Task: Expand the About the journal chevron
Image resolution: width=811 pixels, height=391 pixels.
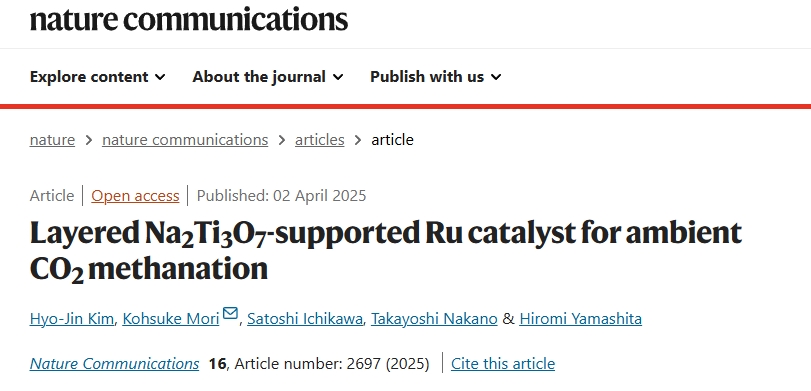Action: pos(338,78)
